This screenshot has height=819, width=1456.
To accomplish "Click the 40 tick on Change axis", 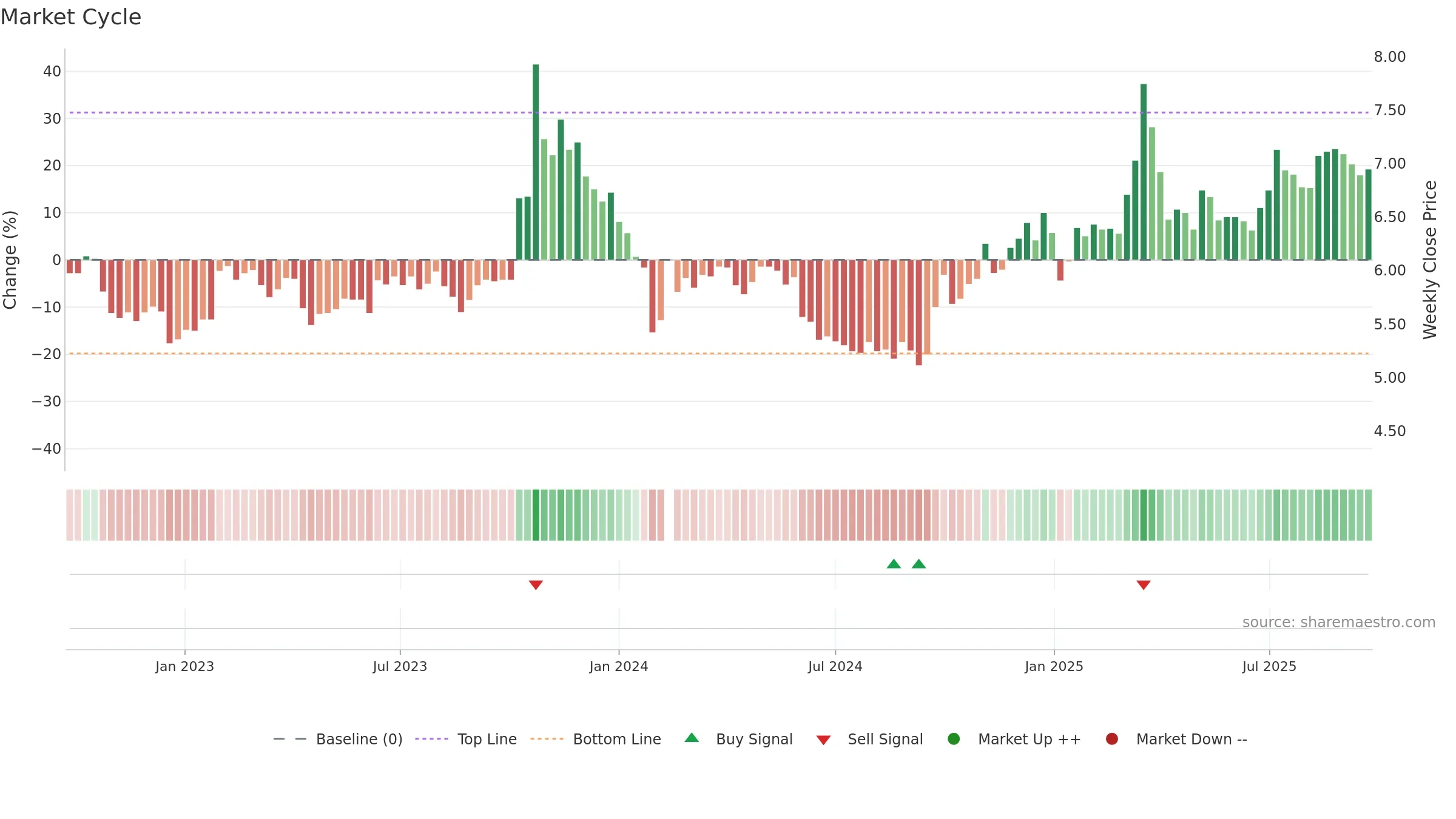I will (52, 72).
